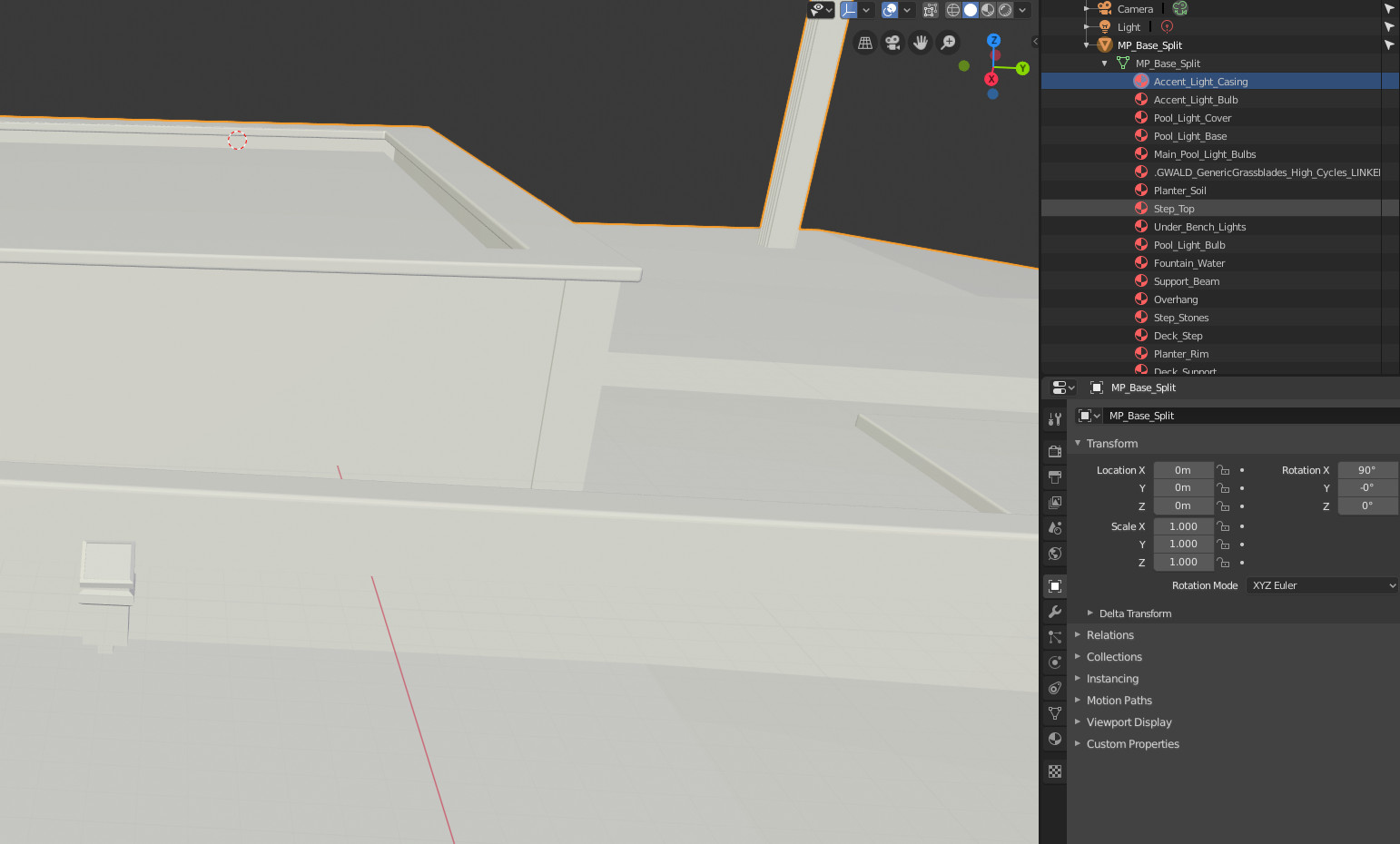Click the Light bulb object icon in outliner

tap(1104, 26)
